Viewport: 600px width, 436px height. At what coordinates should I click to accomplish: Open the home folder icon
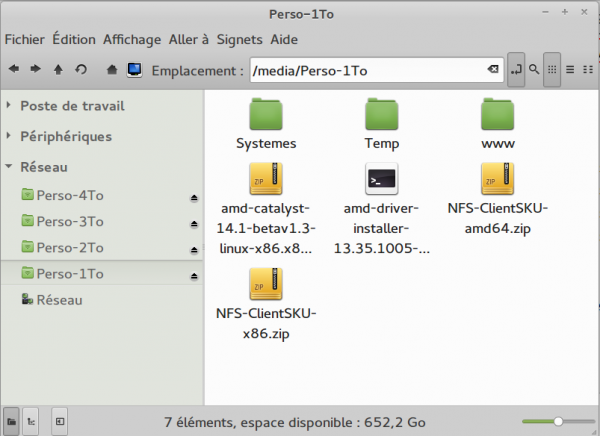112,70
